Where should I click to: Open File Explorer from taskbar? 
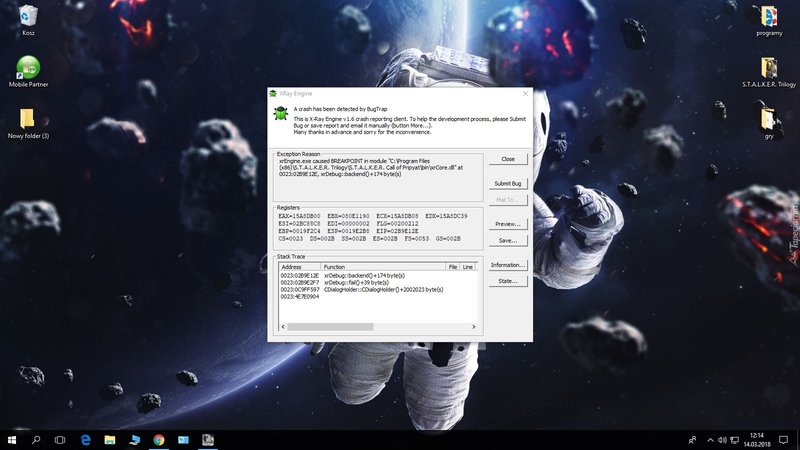110,440
